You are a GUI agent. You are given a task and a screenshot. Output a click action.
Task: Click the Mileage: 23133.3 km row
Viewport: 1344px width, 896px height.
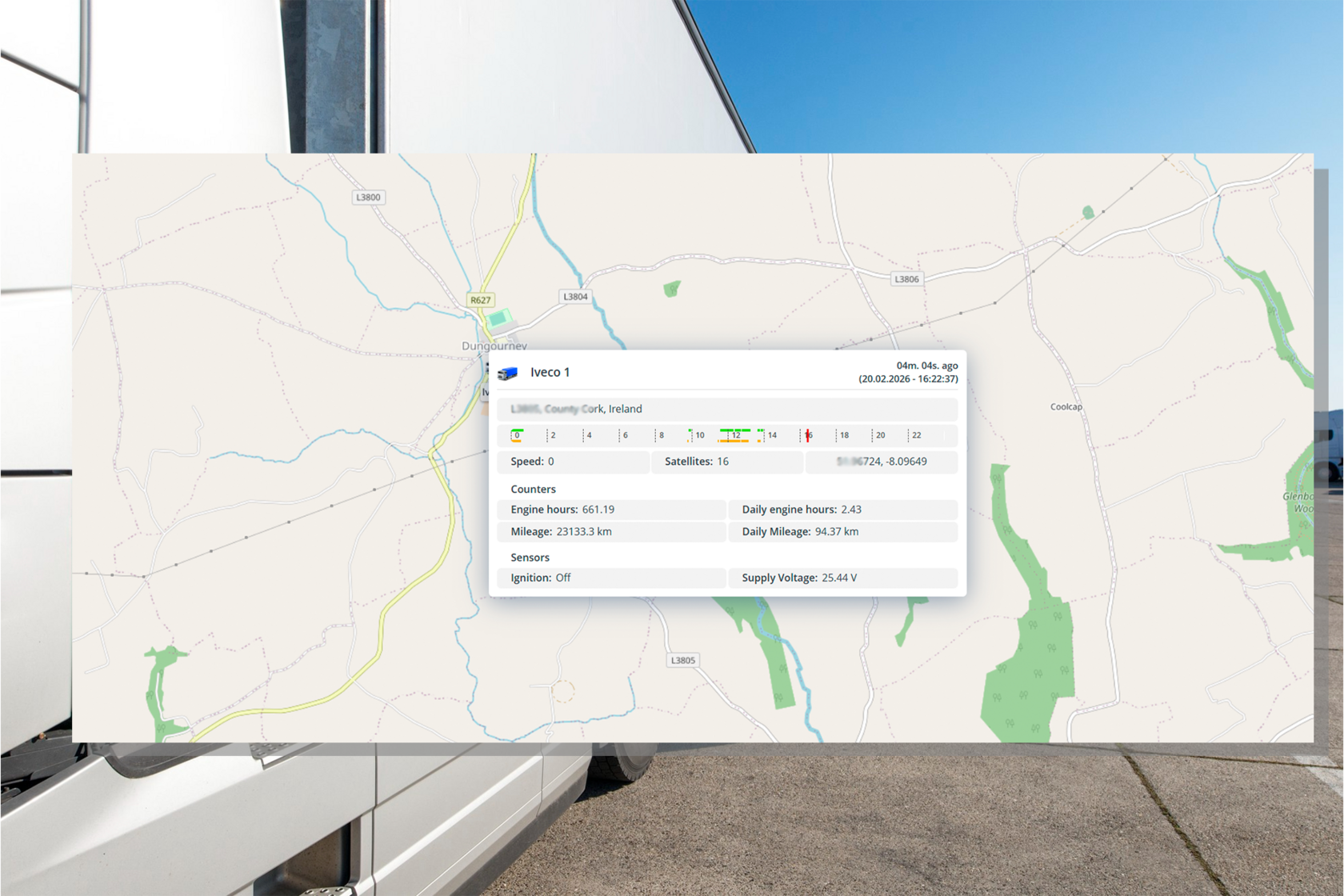pos(611,532)
